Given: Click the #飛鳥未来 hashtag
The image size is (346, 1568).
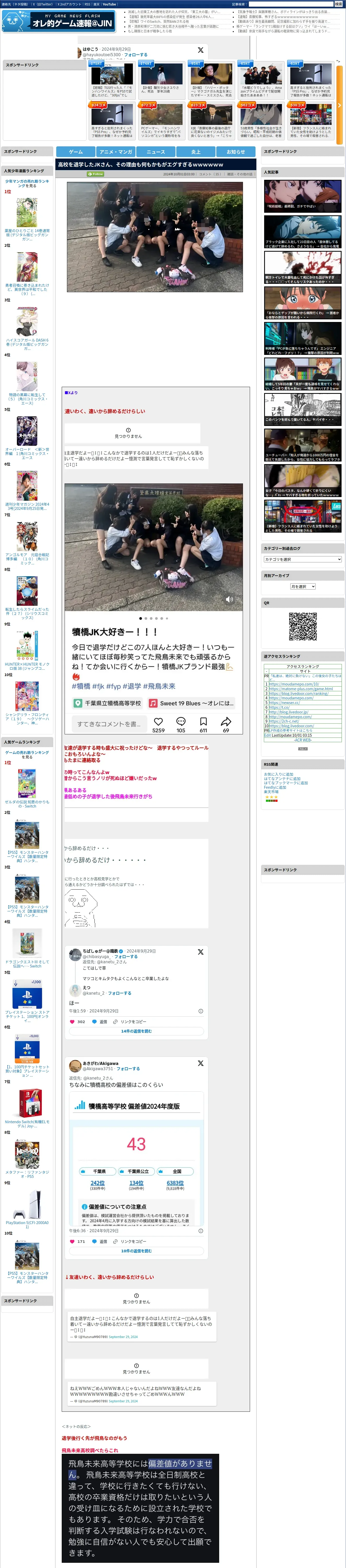Looking at the screenshot, I should click(159, 686).
